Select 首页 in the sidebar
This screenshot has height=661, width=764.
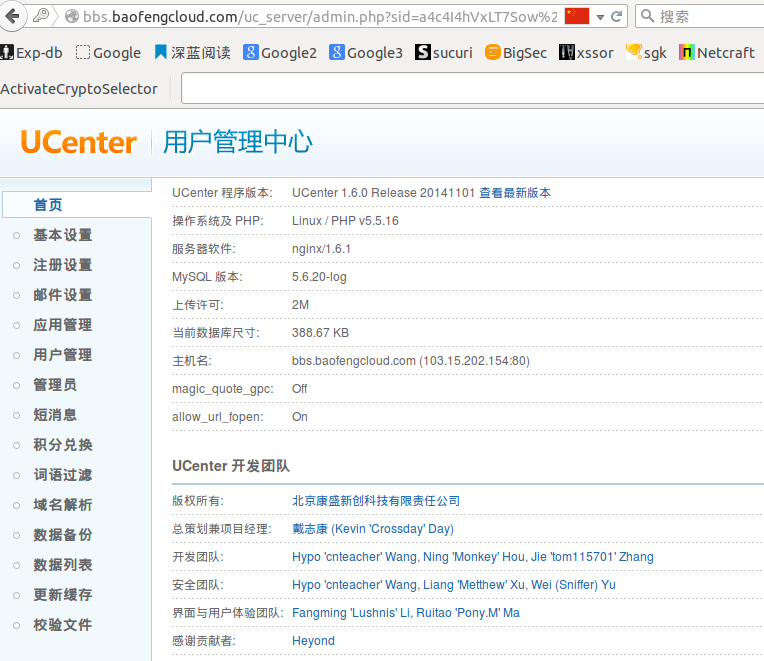tap(48, 205)
